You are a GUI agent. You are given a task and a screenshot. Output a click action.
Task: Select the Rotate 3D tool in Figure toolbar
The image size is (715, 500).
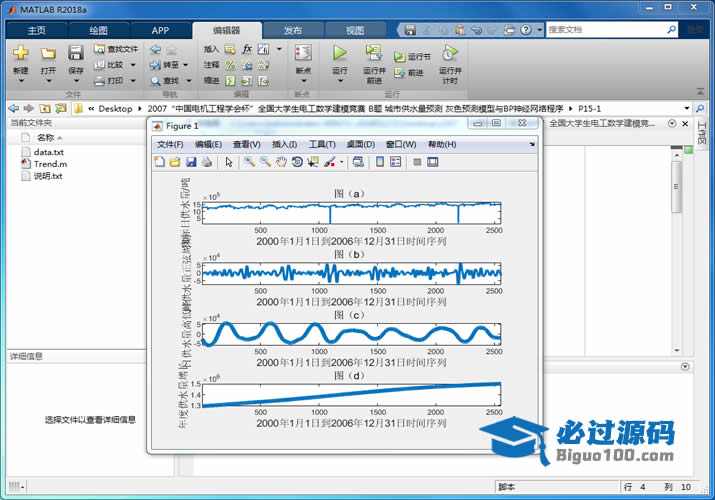pyautogui.click(x=297, y=162)
